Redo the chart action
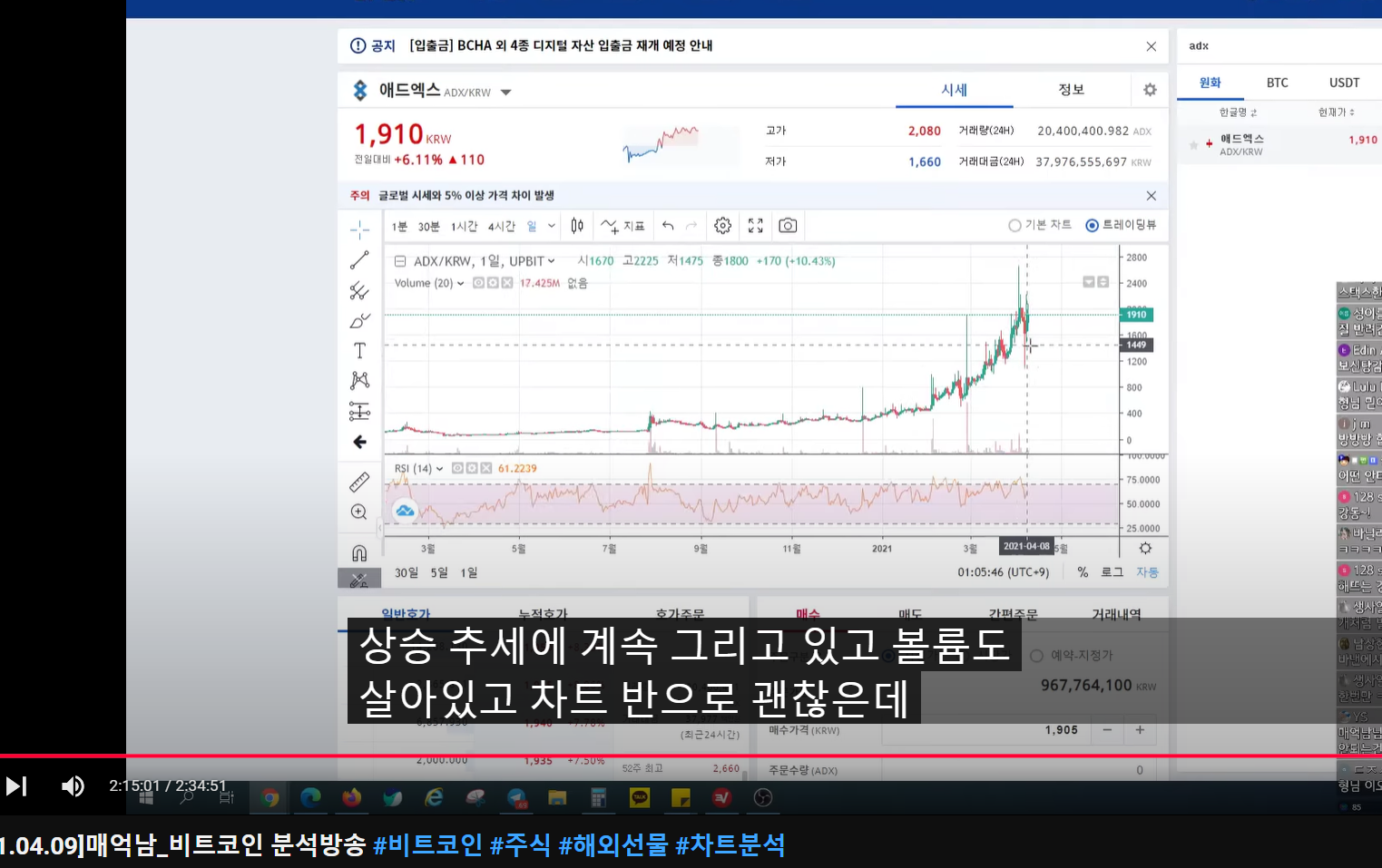This screenshot has height=868, width=1382. click(691, 226)
